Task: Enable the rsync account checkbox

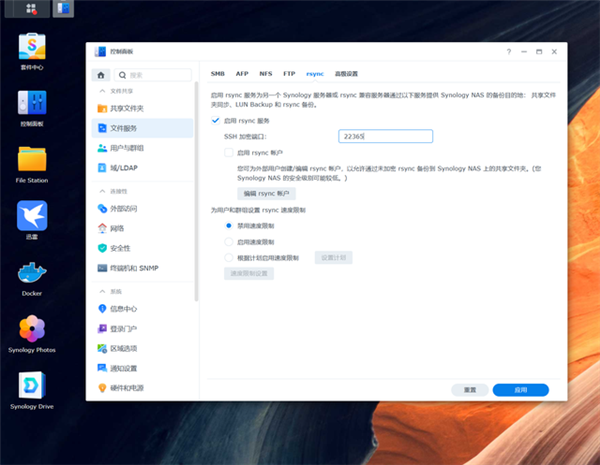Action: pos(229,153)
